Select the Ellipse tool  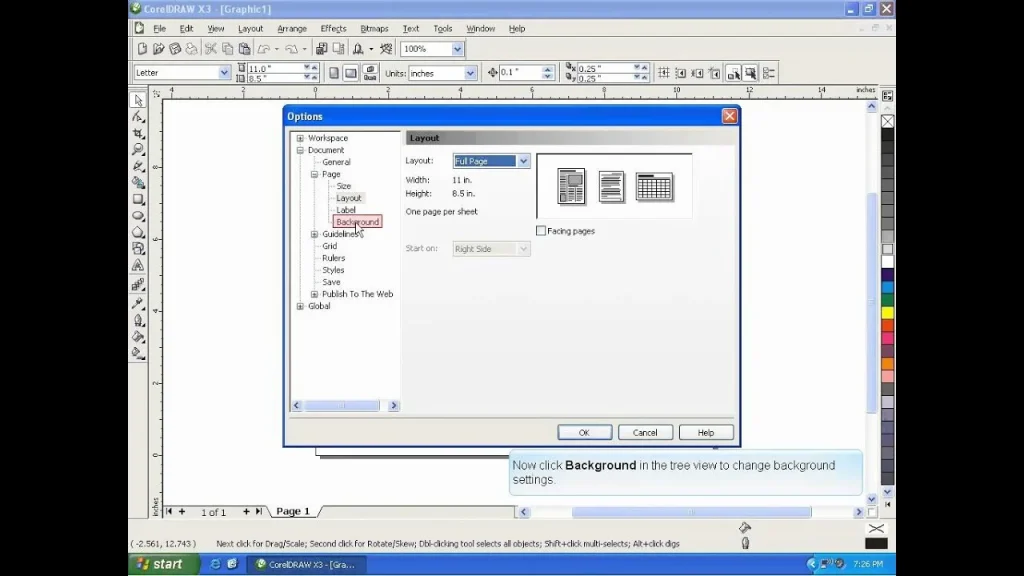pyautogui.click(x=138, y=216)
